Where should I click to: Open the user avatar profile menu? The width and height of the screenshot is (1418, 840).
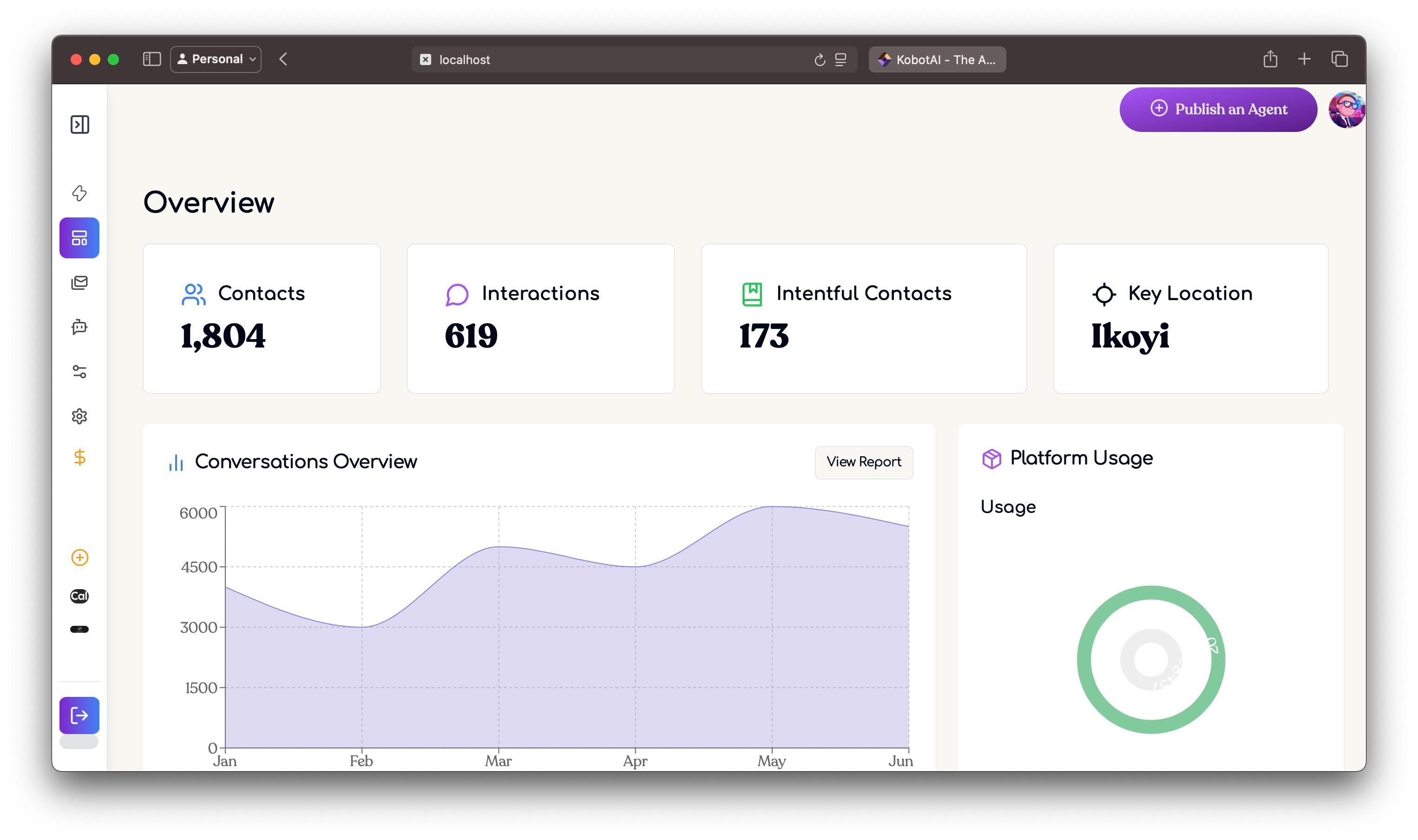tap(1346, 110)
